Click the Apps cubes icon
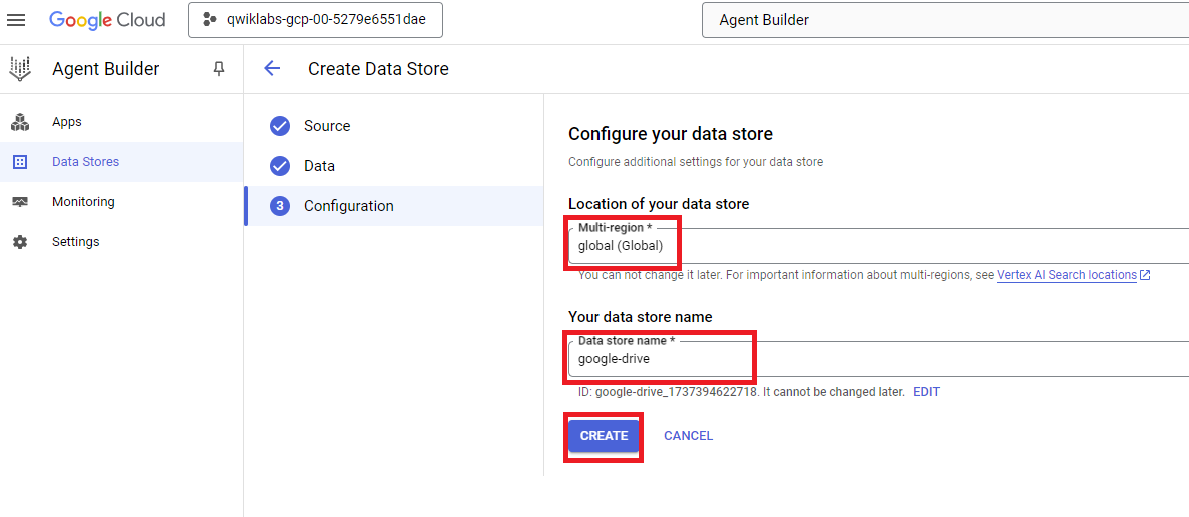Viewport: 1189px width, 517px height. 20,122
